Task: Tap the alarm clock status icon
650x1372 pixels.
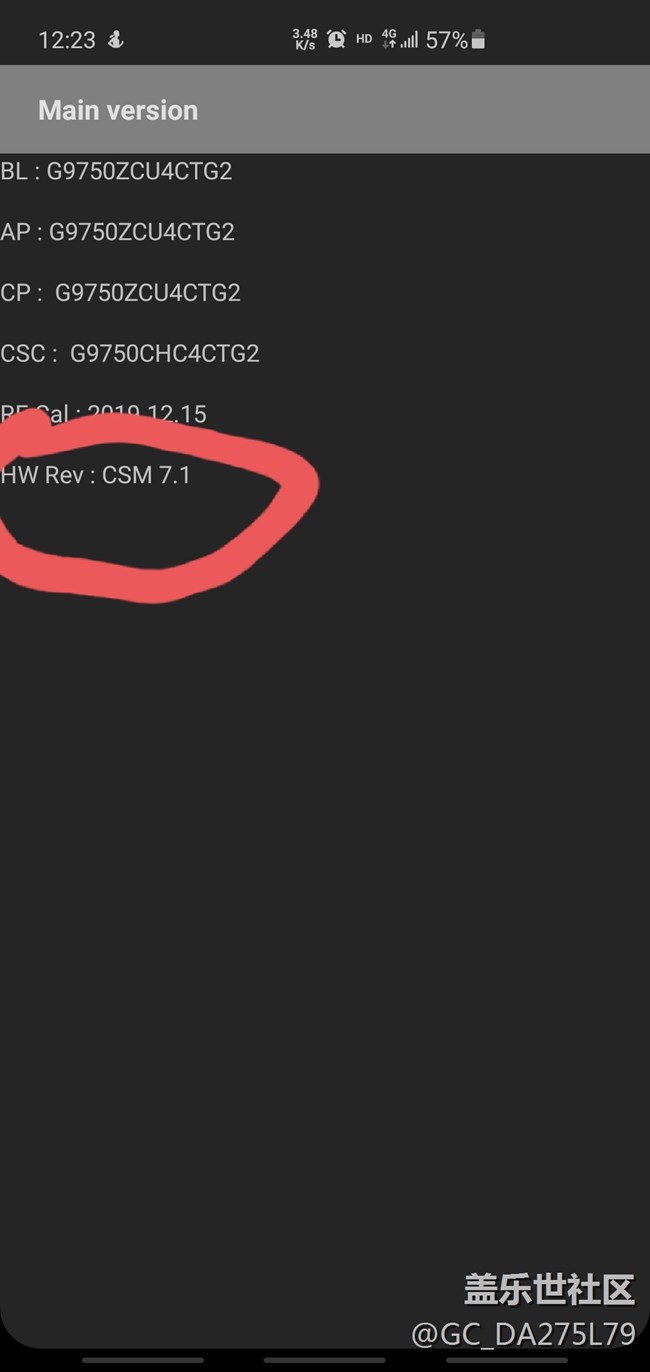Action: [336, 39]
